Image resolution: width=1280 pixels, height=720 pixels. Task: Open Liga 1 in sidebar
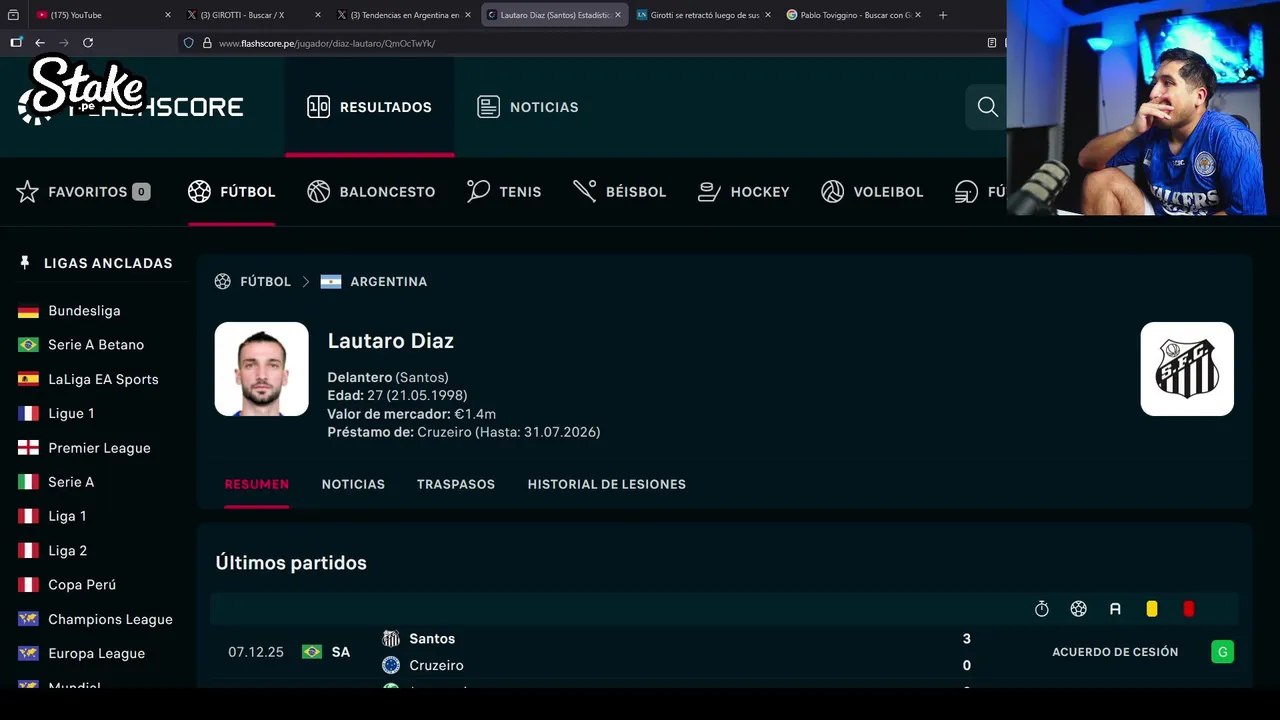pos(67,516)
